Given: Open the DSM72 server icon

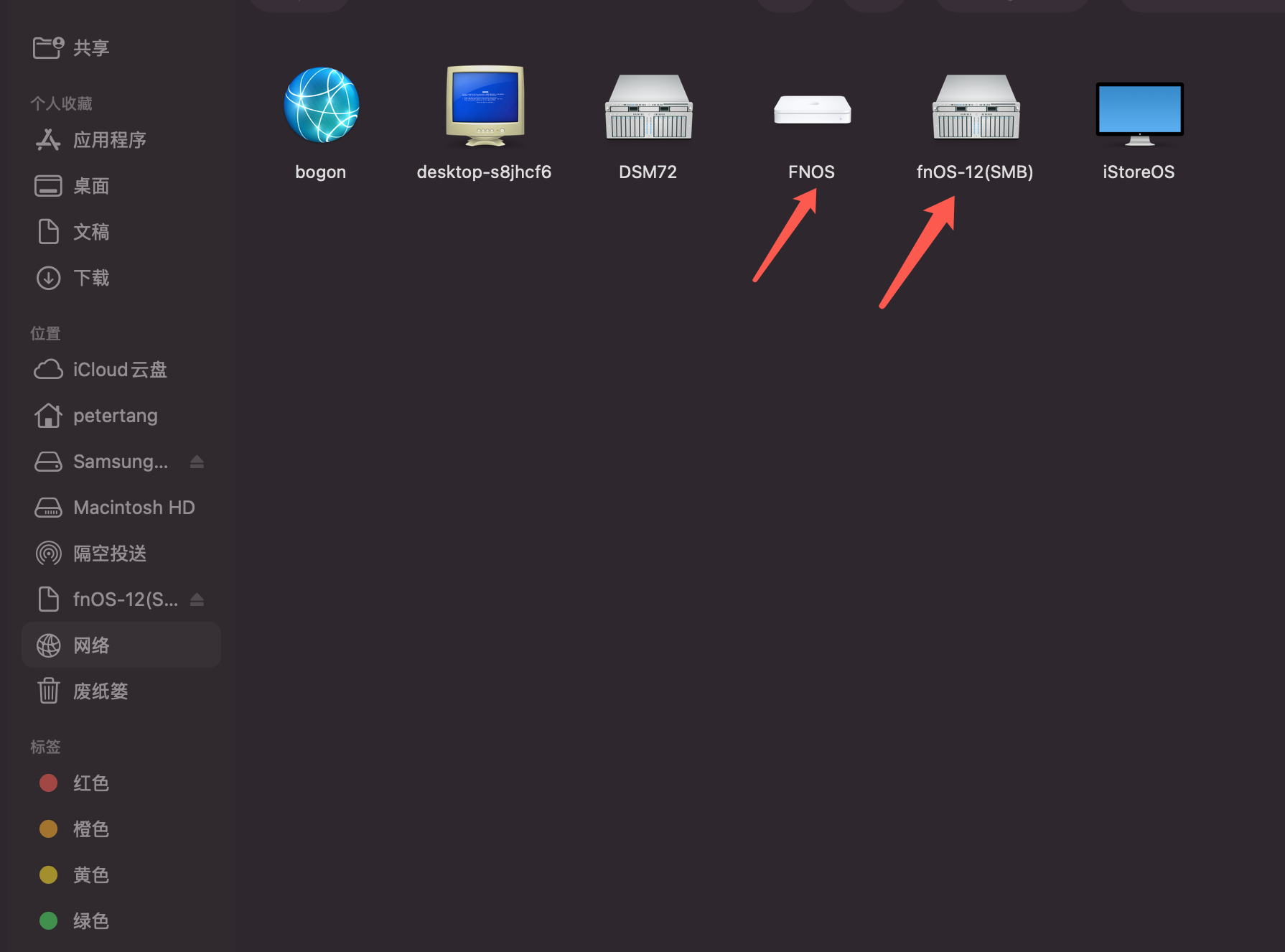Looking at the screenshot, I should point(648,106).
